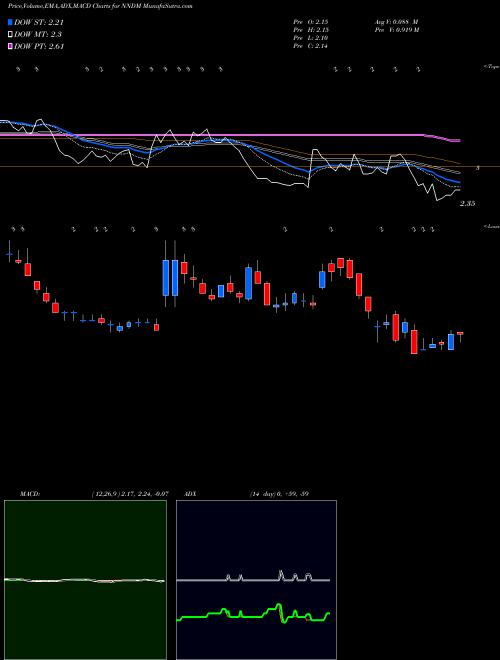The image size is (500, 660).
Task: Click the 'Pre C: 2.14' close value
Action: 311,46
